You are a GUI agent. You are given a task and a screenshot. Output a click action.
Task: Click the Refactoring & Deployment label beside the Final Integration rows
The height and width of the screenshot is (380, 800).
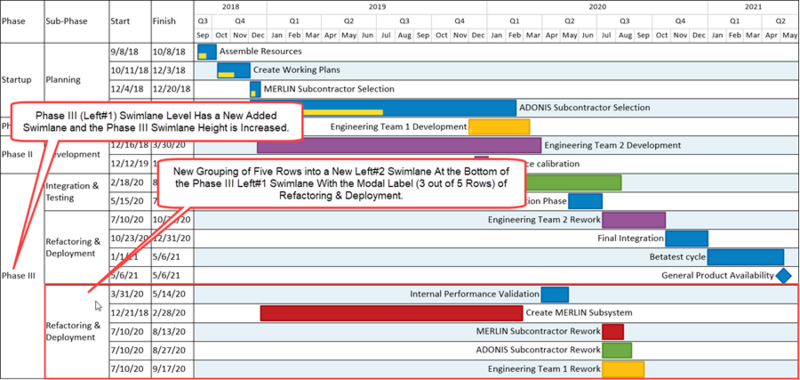73,247
